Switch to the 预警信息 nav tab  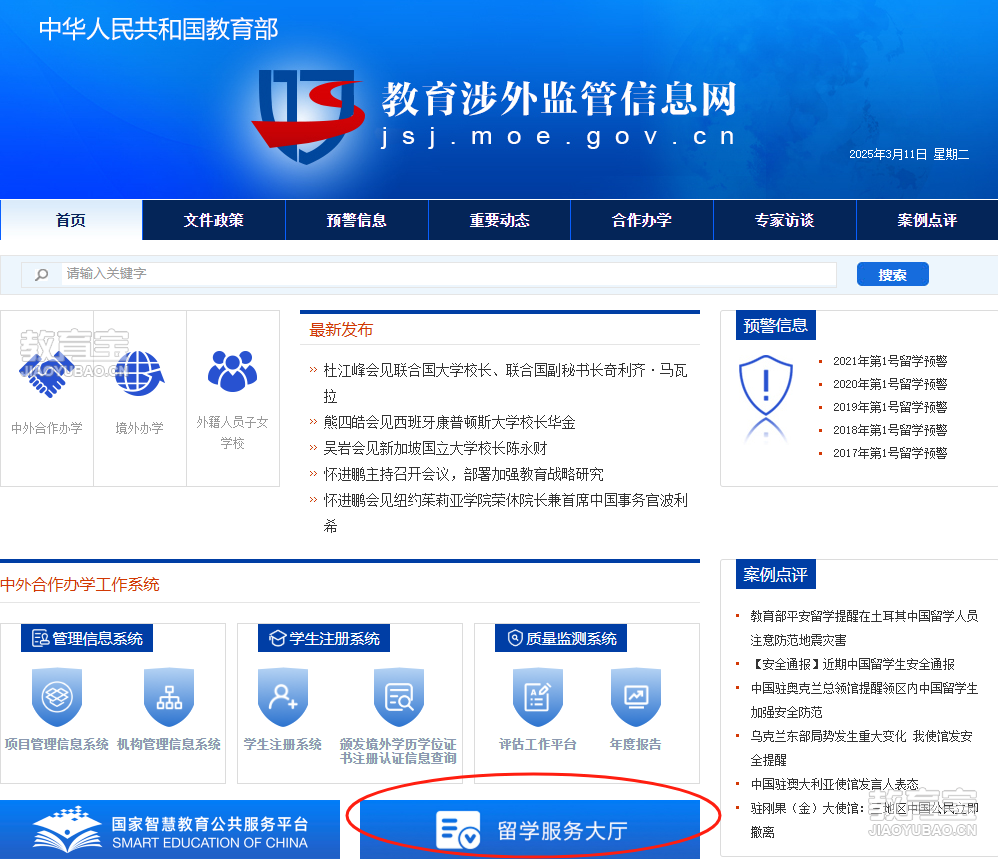point(356,220)
